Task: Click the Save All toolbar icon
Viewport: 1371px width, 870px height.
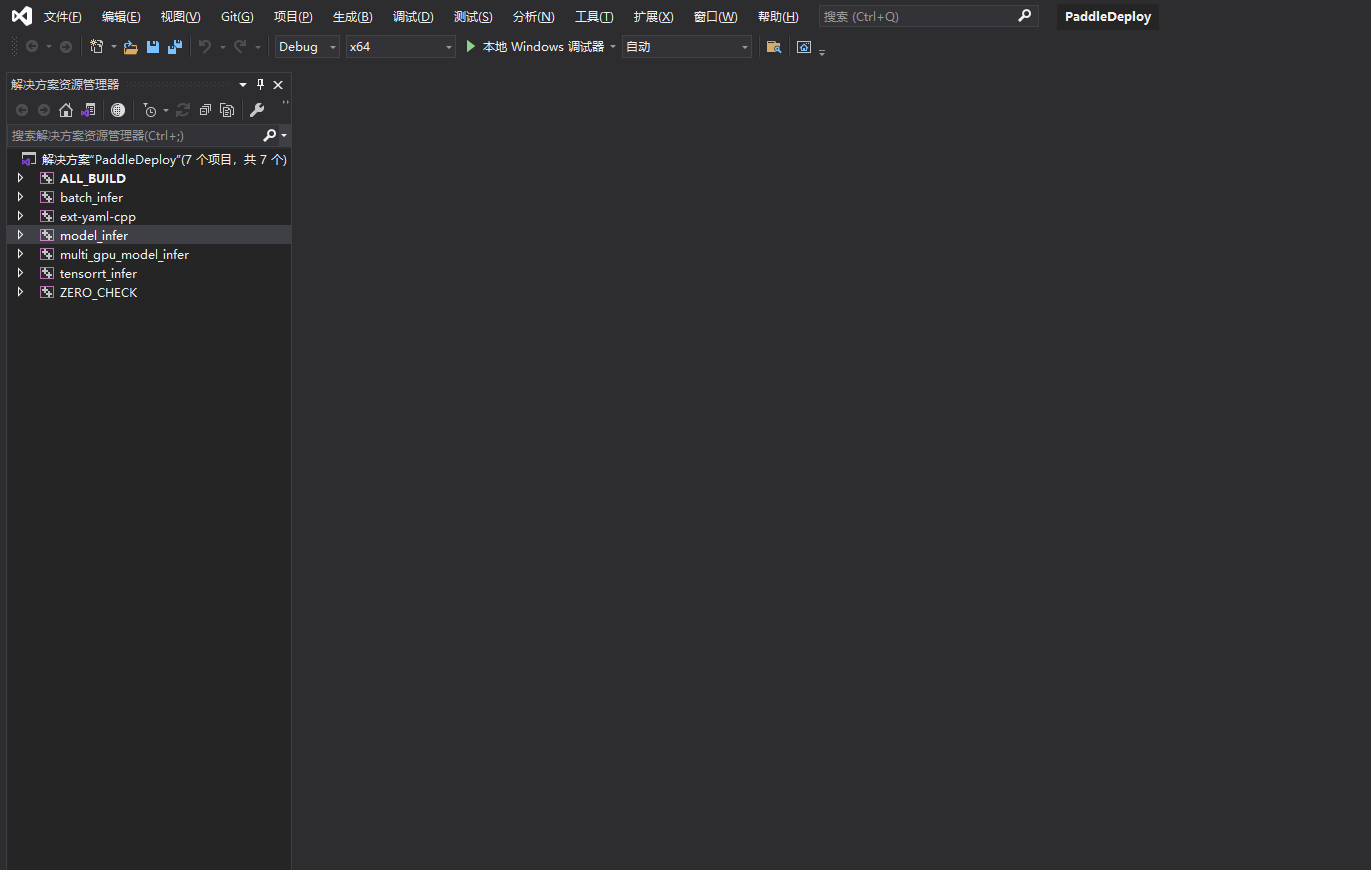Action: tap(175, 47)
